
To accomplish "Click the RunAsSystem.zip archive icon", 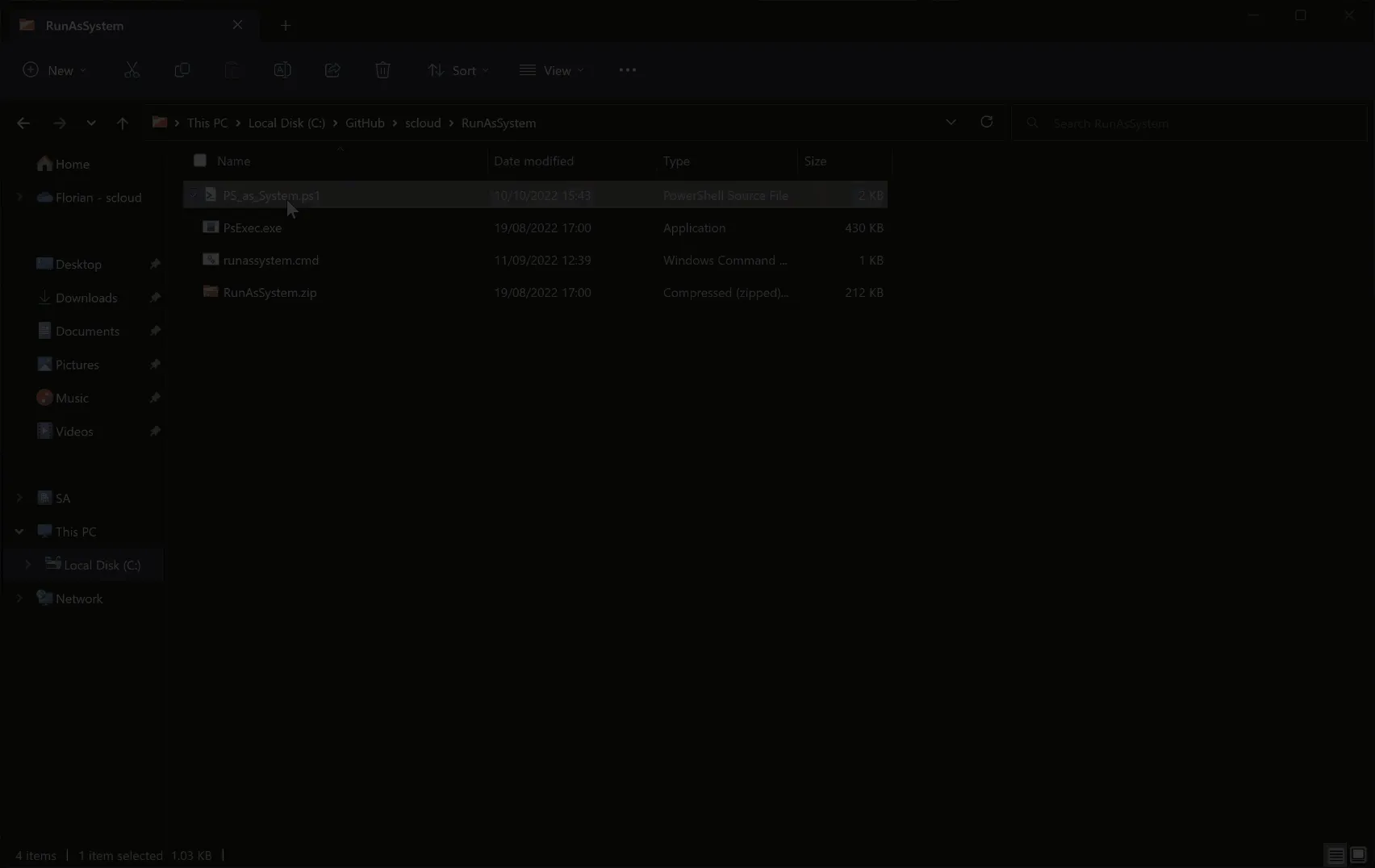I will (x=211, y=291).
